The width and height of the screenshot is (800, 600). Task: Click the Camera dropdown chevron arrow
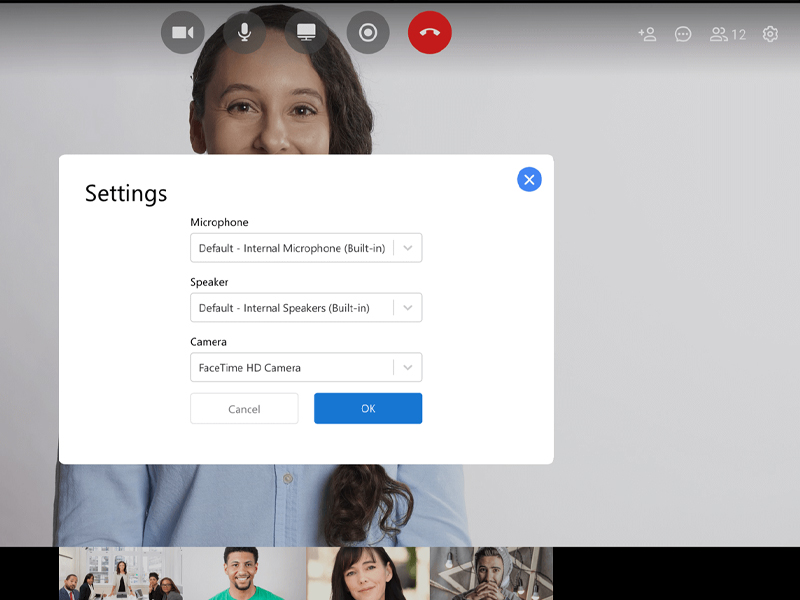408,367
